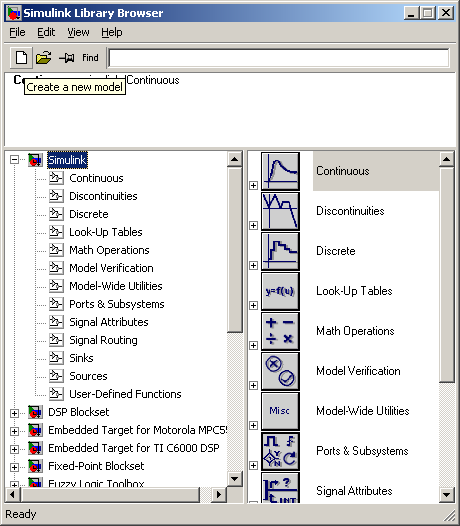Click the Simulink library icon in tree
Screen dimensions: 460x526
(35, 160)
